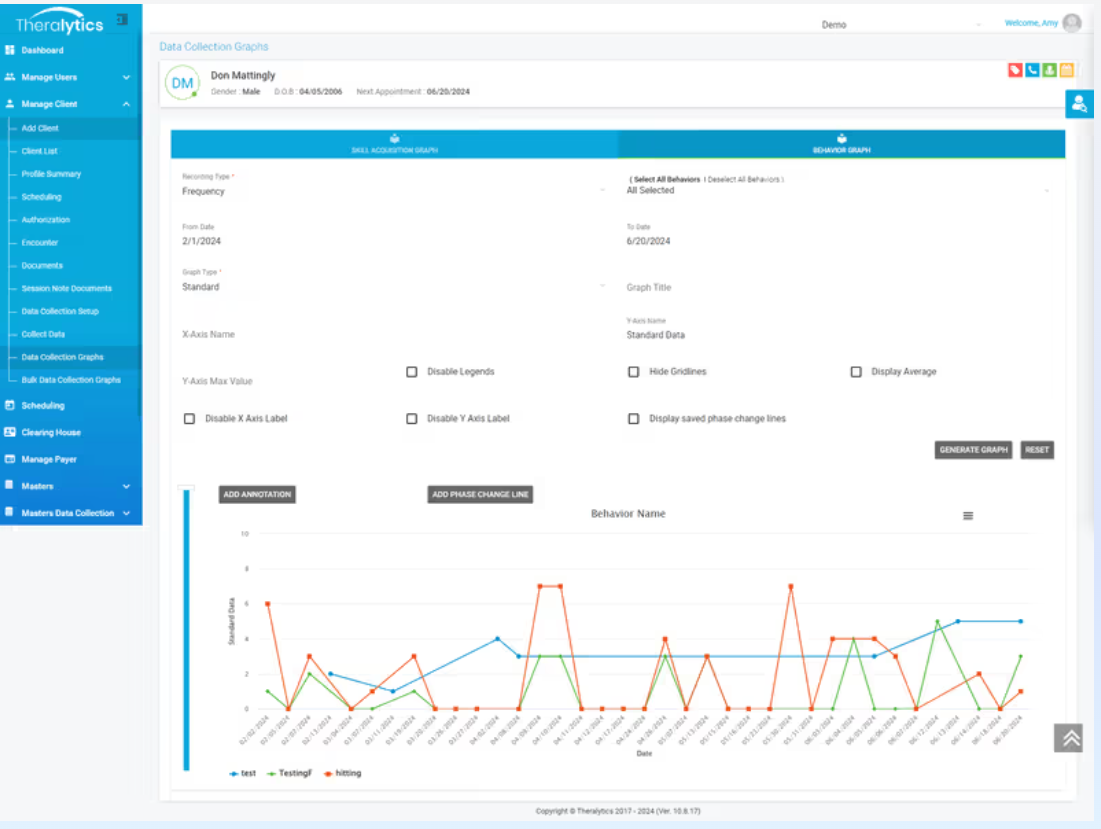The height and width of the screenshot is (829, 1101).
Task: Open Session Note Documents in sidebar
Action: (67, 289)
